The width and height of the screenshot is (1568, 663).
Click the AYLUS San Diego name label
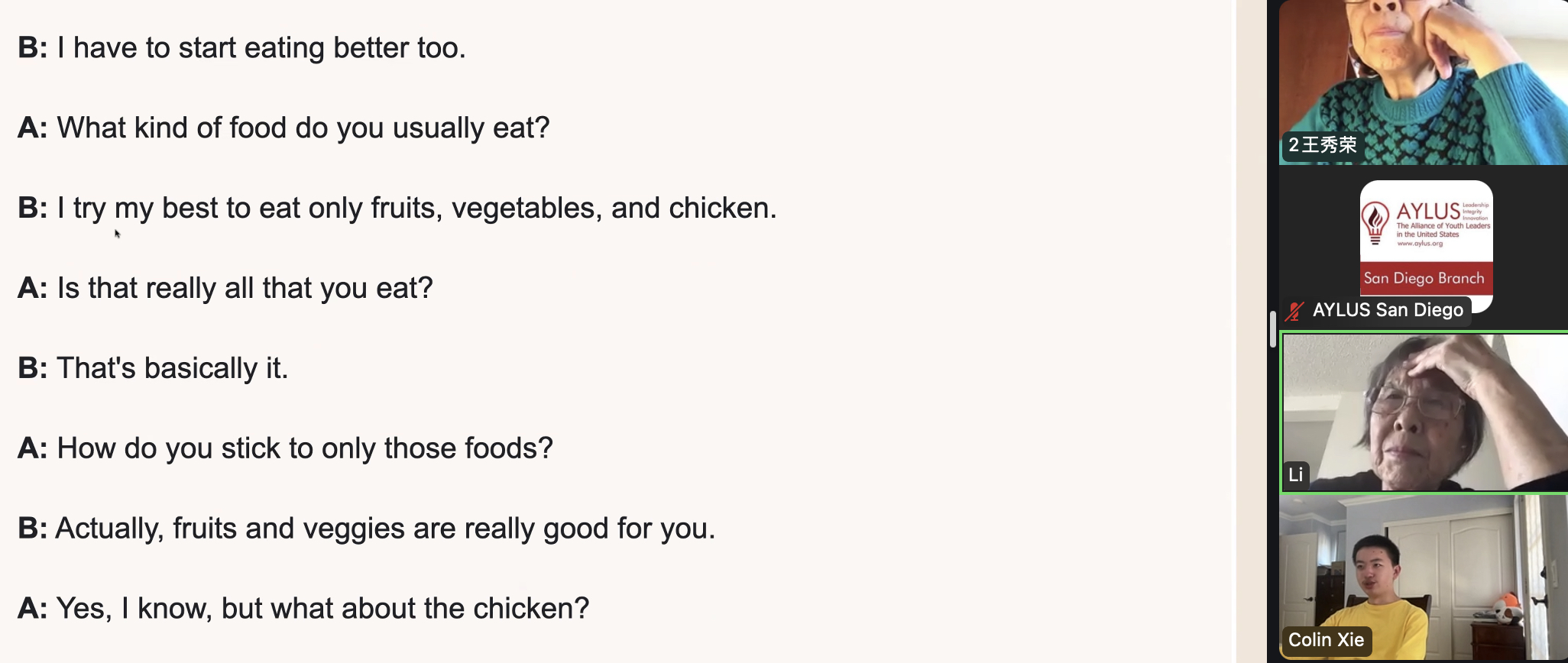(x=1388, y=310)
